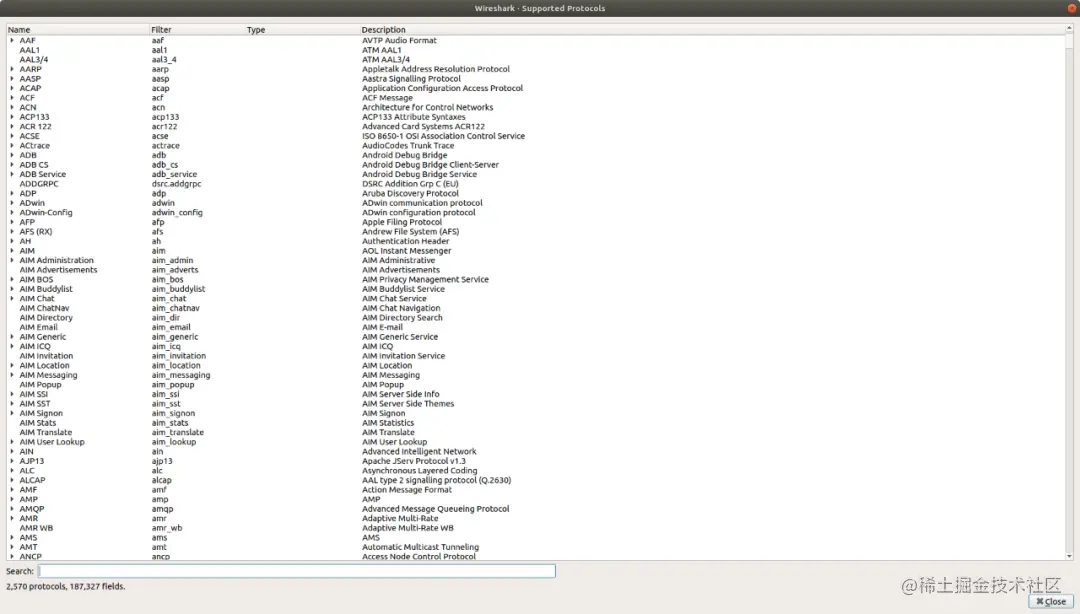Select the AIM Stats row
This screenshot has width=1080, height=614.
[x=535, y=423]
